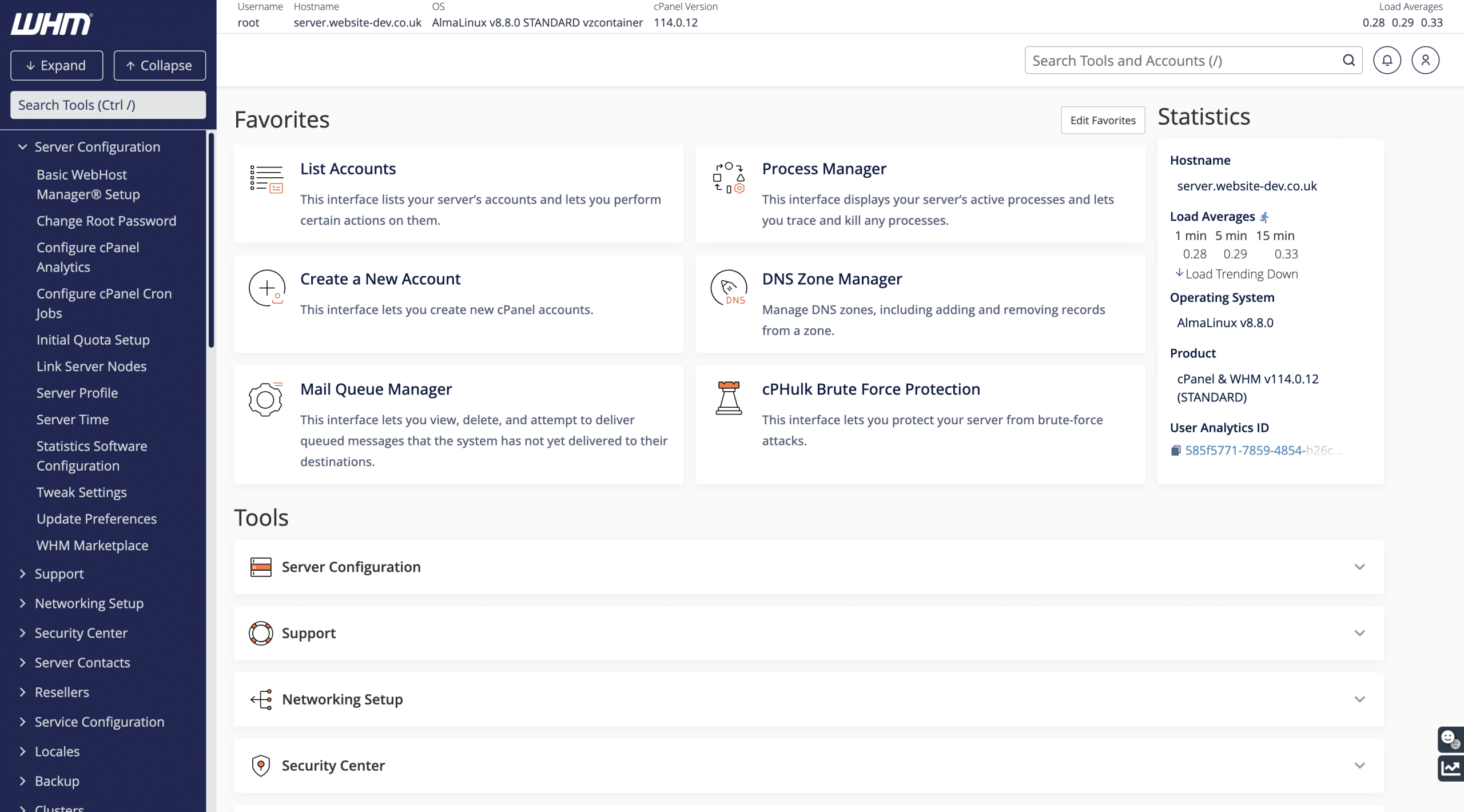Screen dimensions: 1464x812
Task: Open WHM Marketplace in the sidebar
Action: (x=92, y=545)
